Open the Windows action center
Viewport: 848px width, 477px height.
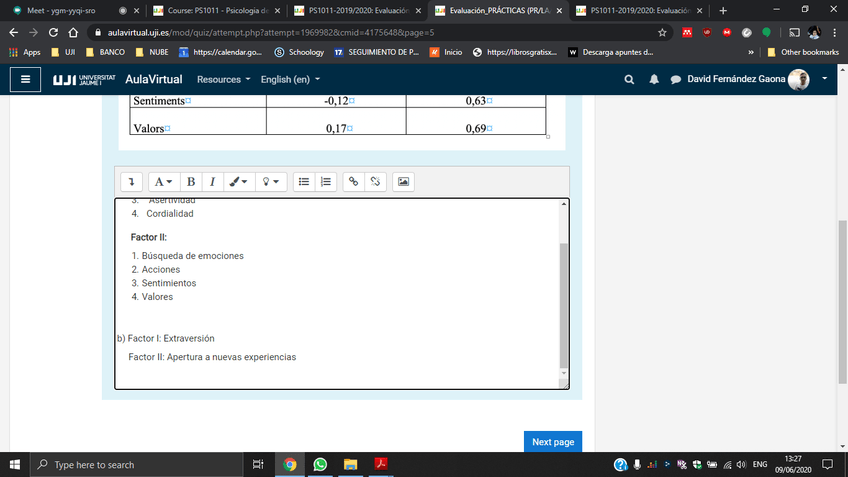click(827, 465)
